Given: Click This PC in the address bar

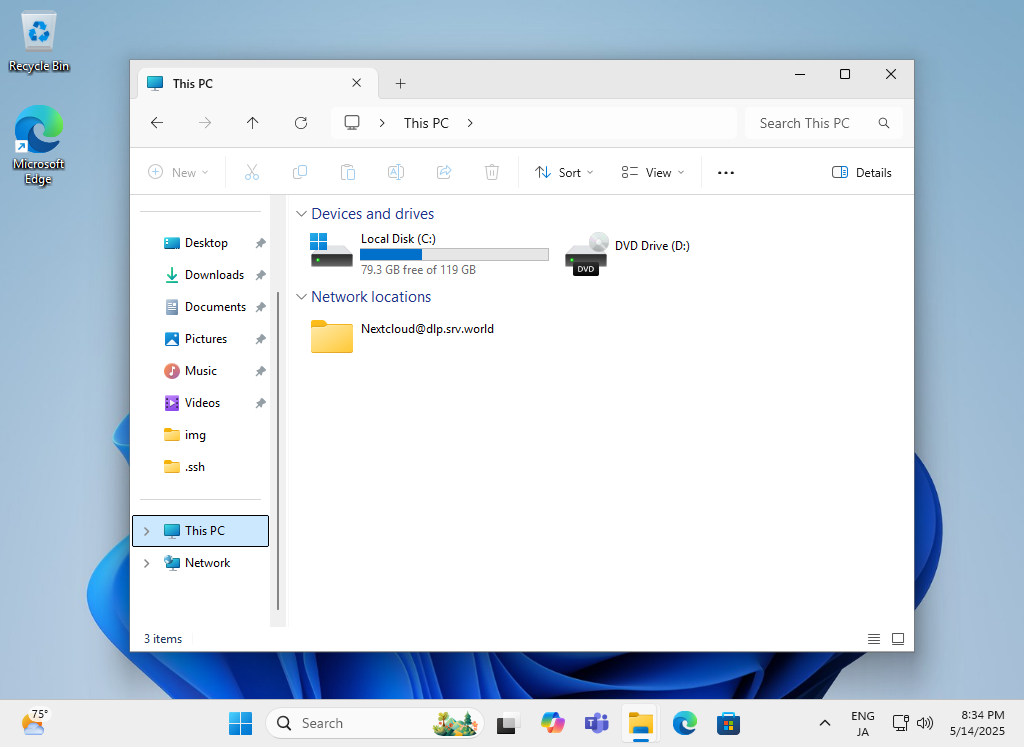Looking at the screenshot, I should [x=426, y=123].
